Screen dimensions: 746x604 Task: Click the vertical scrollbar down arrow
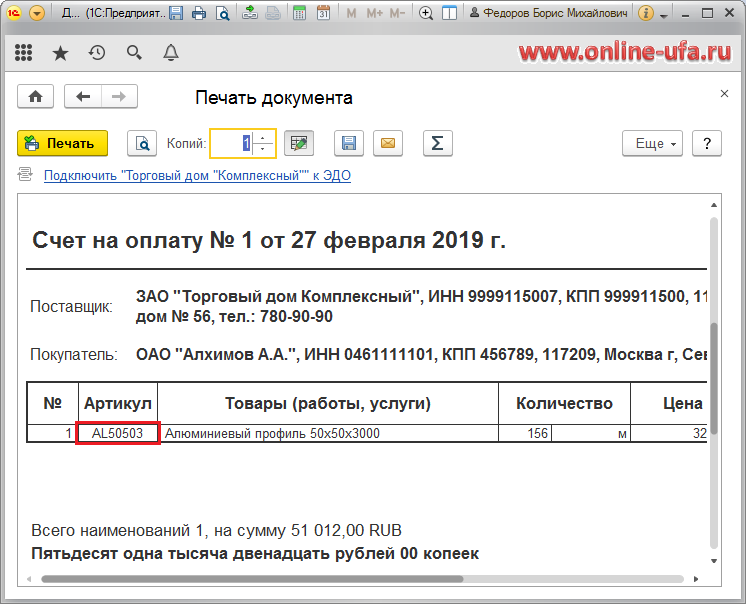click(x=714, y=561)
